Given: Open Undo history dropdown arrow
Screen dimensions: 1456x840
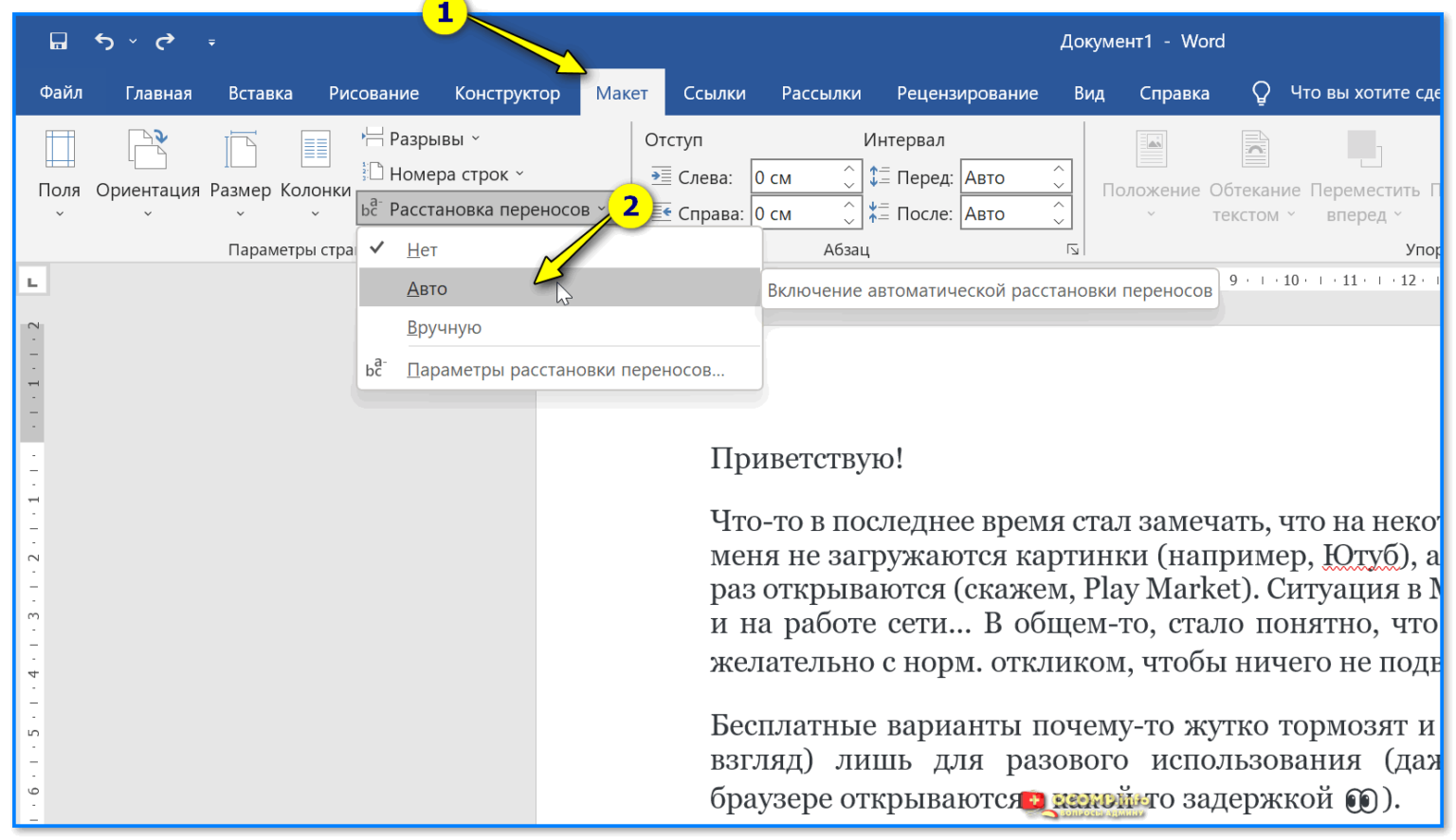Looking at the screenshot, I should (133, 42).
